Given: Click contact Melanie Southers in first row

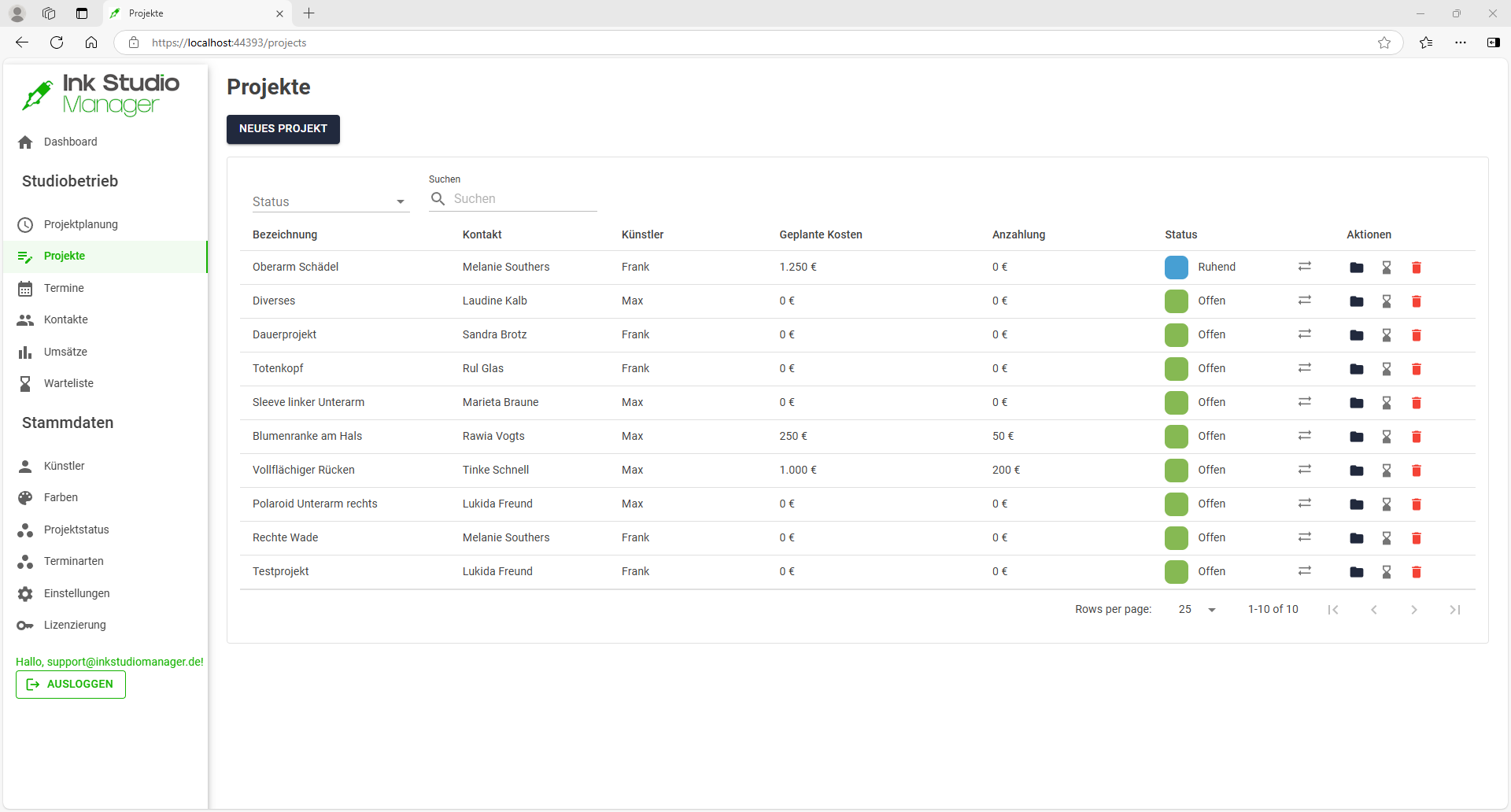Looking at the screenshot, I should 506,267.
